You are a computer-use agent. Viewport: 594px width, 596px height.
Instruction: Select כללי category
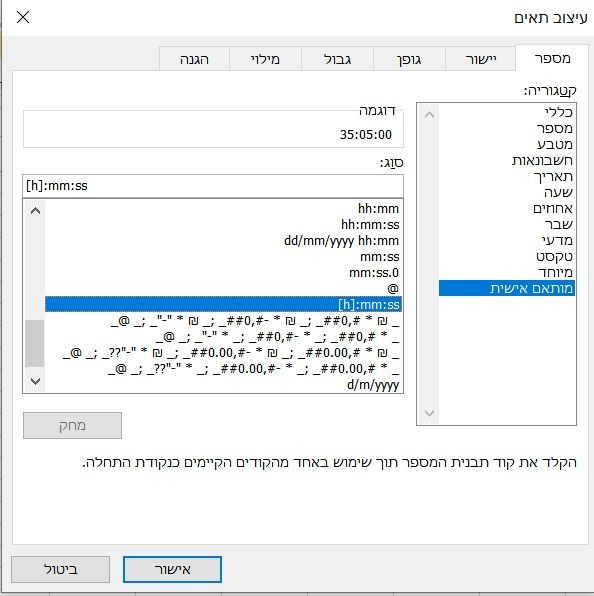(x=507, y=112)
